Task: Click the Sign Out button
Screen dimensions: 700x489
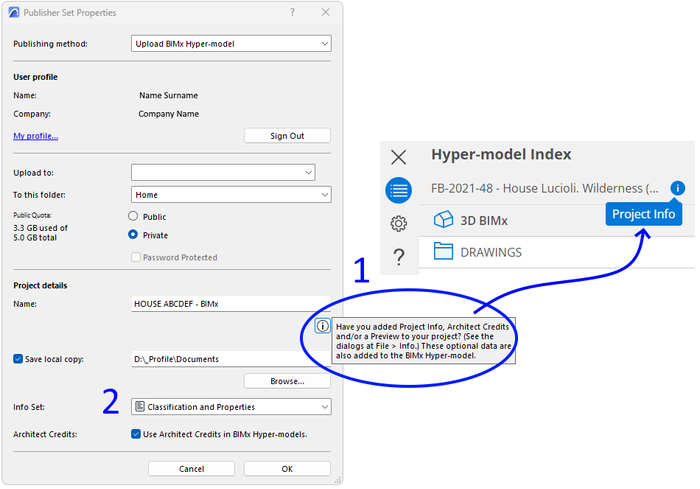Action: point(287,136)
